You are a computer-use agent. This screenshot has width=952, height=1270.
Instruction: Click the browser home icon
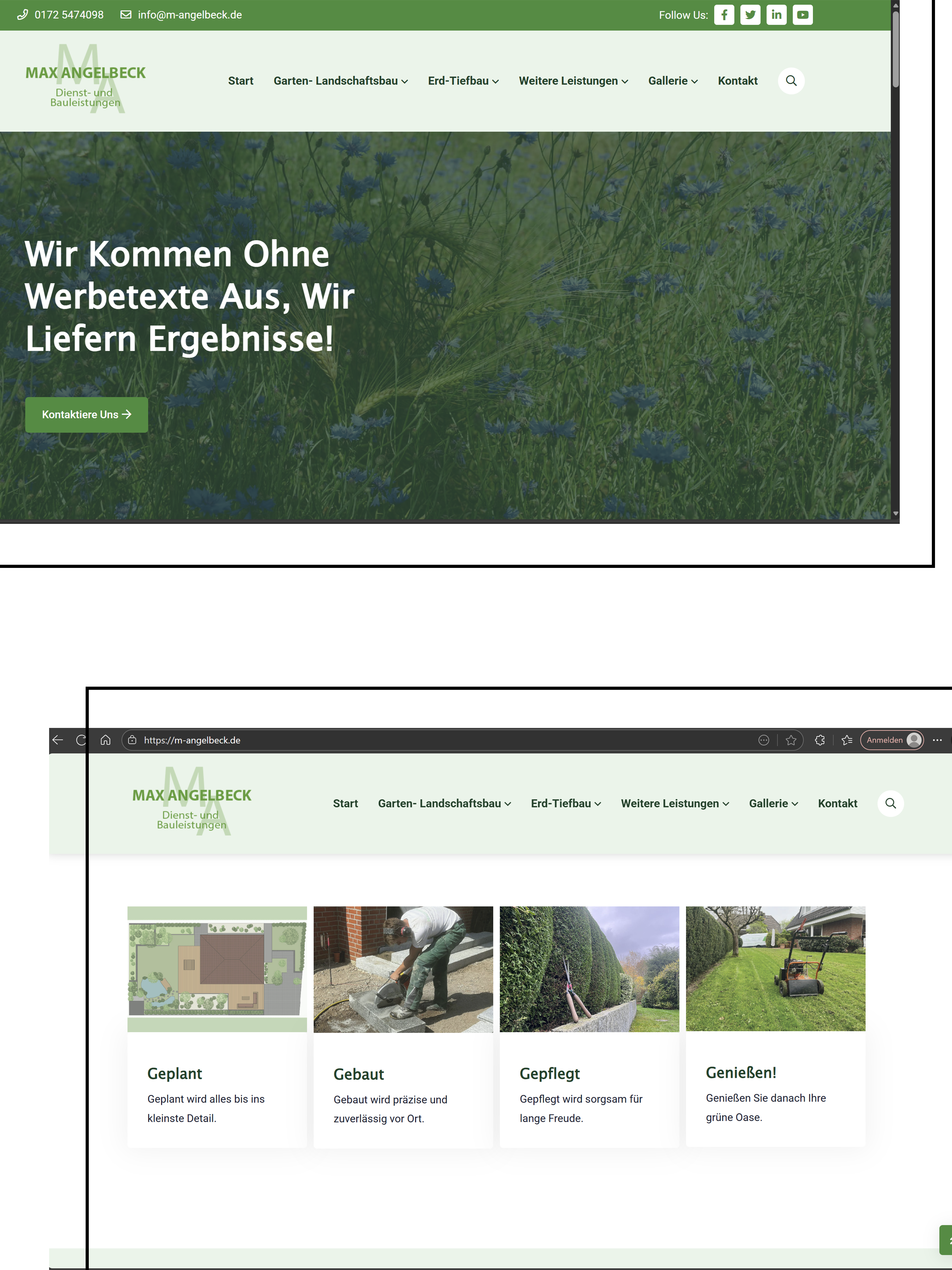coord(105,740)
